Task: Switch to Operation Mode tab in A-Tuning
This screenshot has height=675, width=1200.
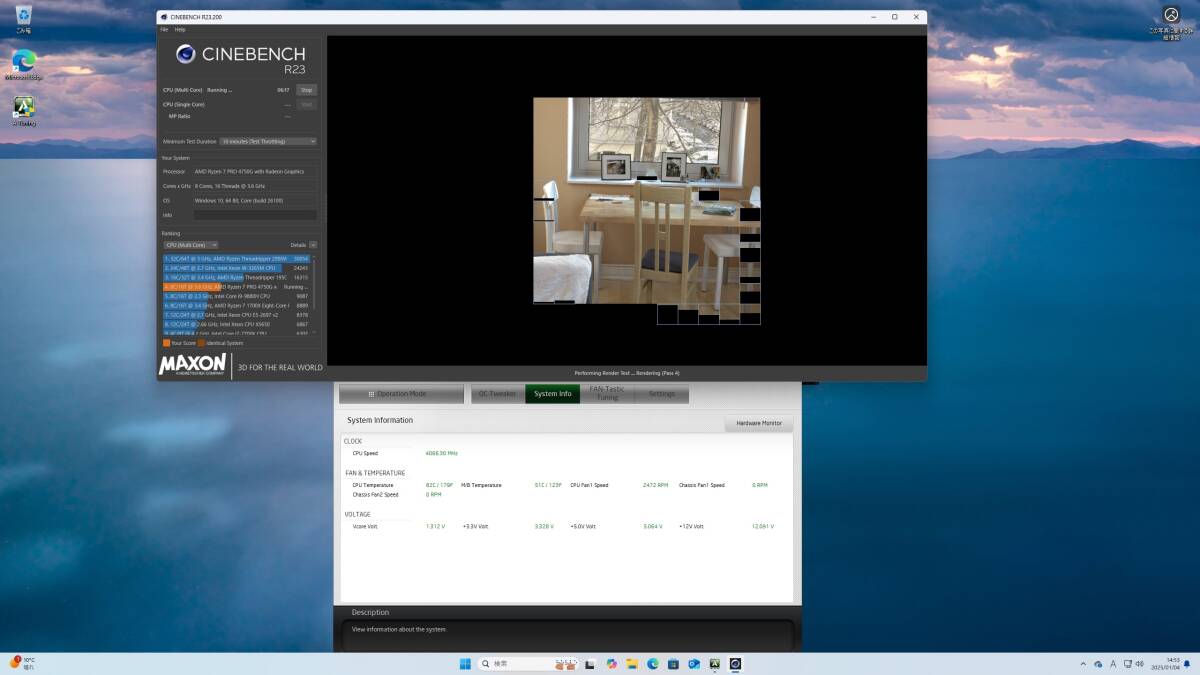Action: pos(401,394)
